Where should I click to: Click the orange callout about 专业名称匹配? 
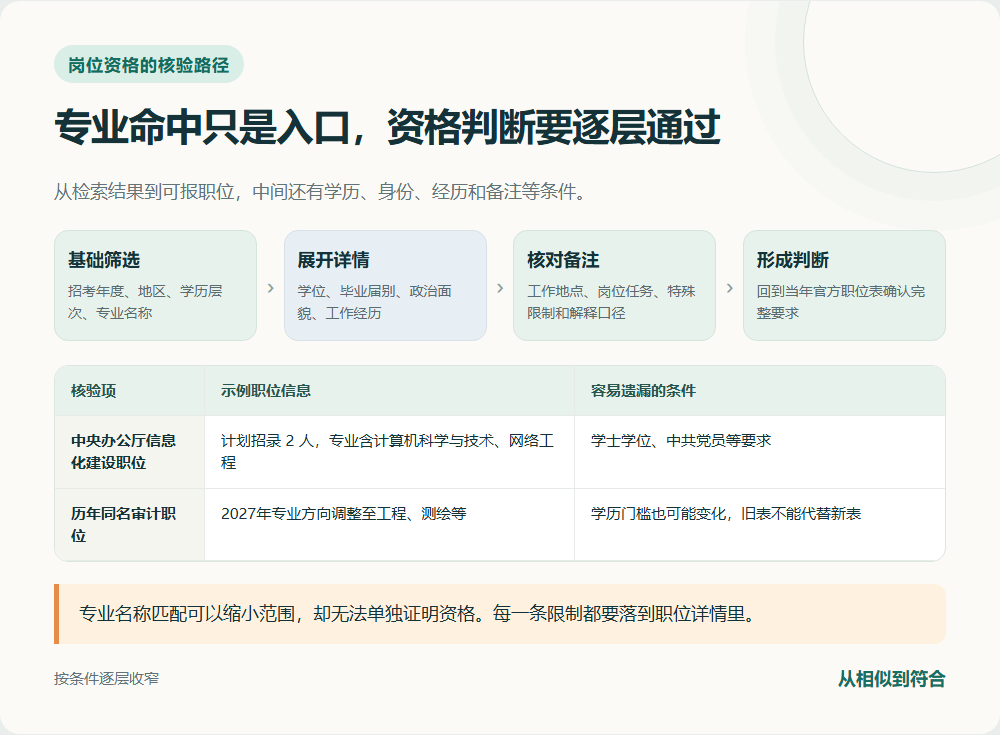[x=500, y=614]
